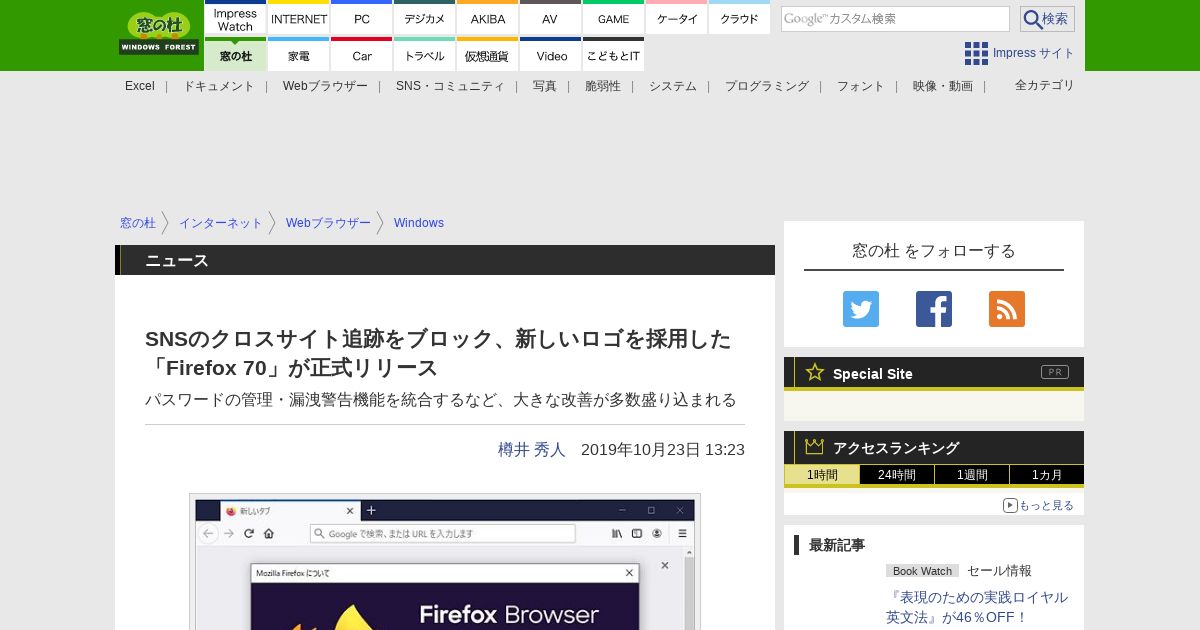Viewport: 1200px width, 630px height.
Task: Open the PC site tab
Action: pyautogui.click(x=362, y=19)
